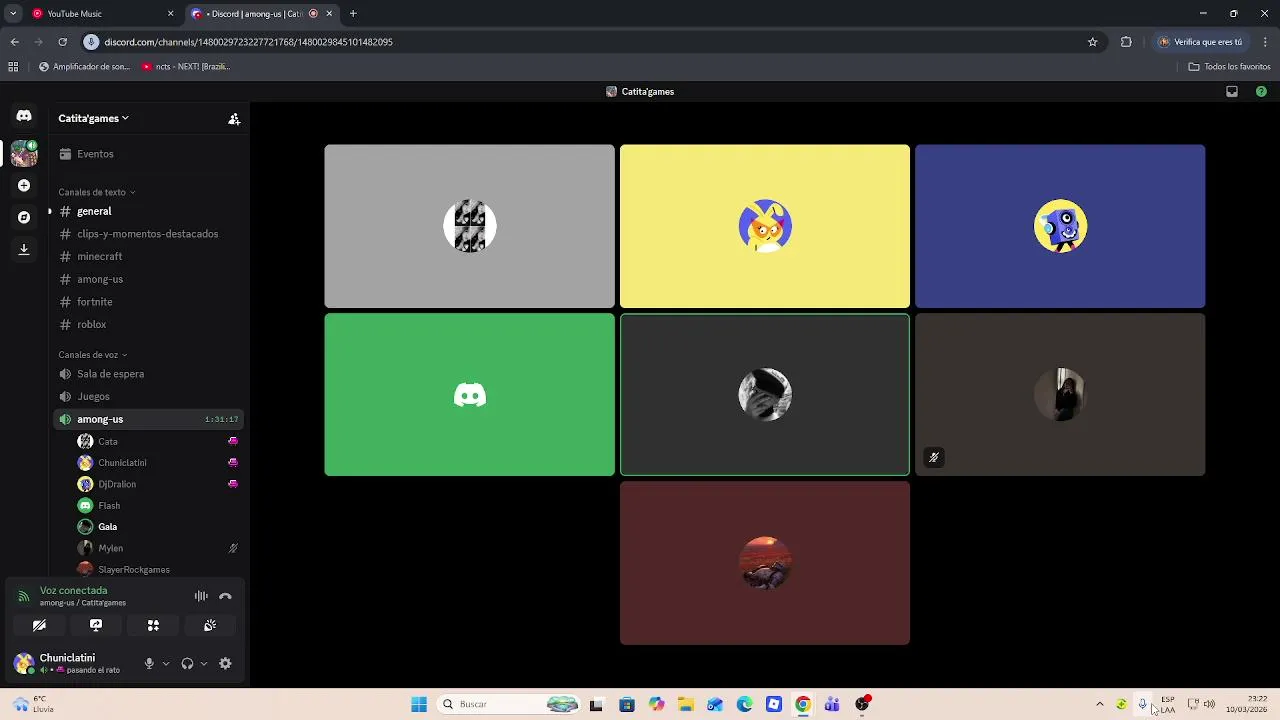Viewport: 1280px width, 720px height.
Task: Select user Gala in voice list
Action: pos(158,527)
